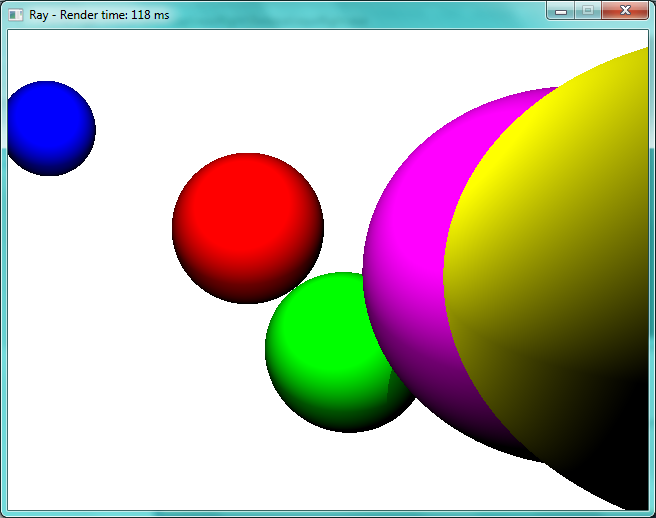Click the dark shadowed bottom of red sphere
The height and width of the screenshot is (518, 656).
click(x=248, y=290)
